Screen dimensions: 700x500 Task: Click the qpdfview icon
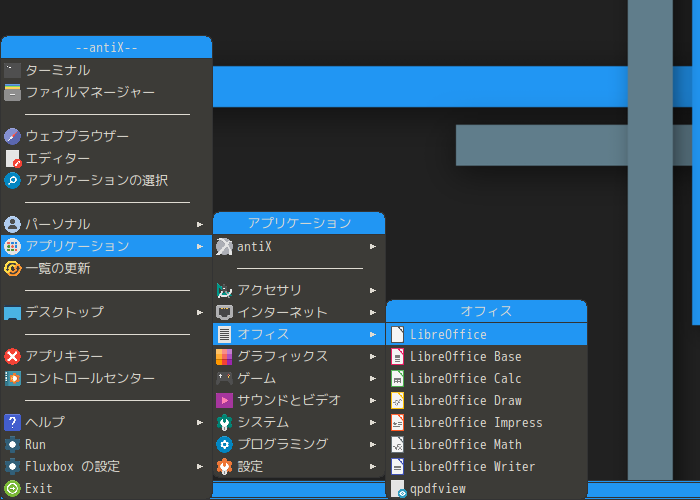pyautogui.click(x=398, y=489)
